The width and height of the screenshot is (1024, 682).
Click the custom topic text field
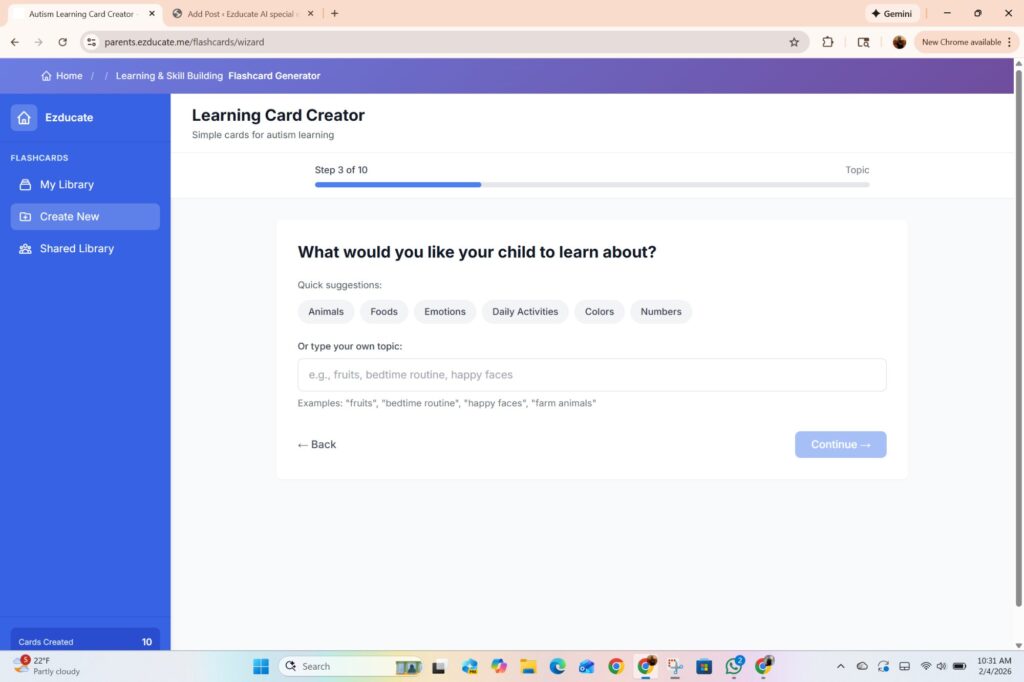click(592, 375)
